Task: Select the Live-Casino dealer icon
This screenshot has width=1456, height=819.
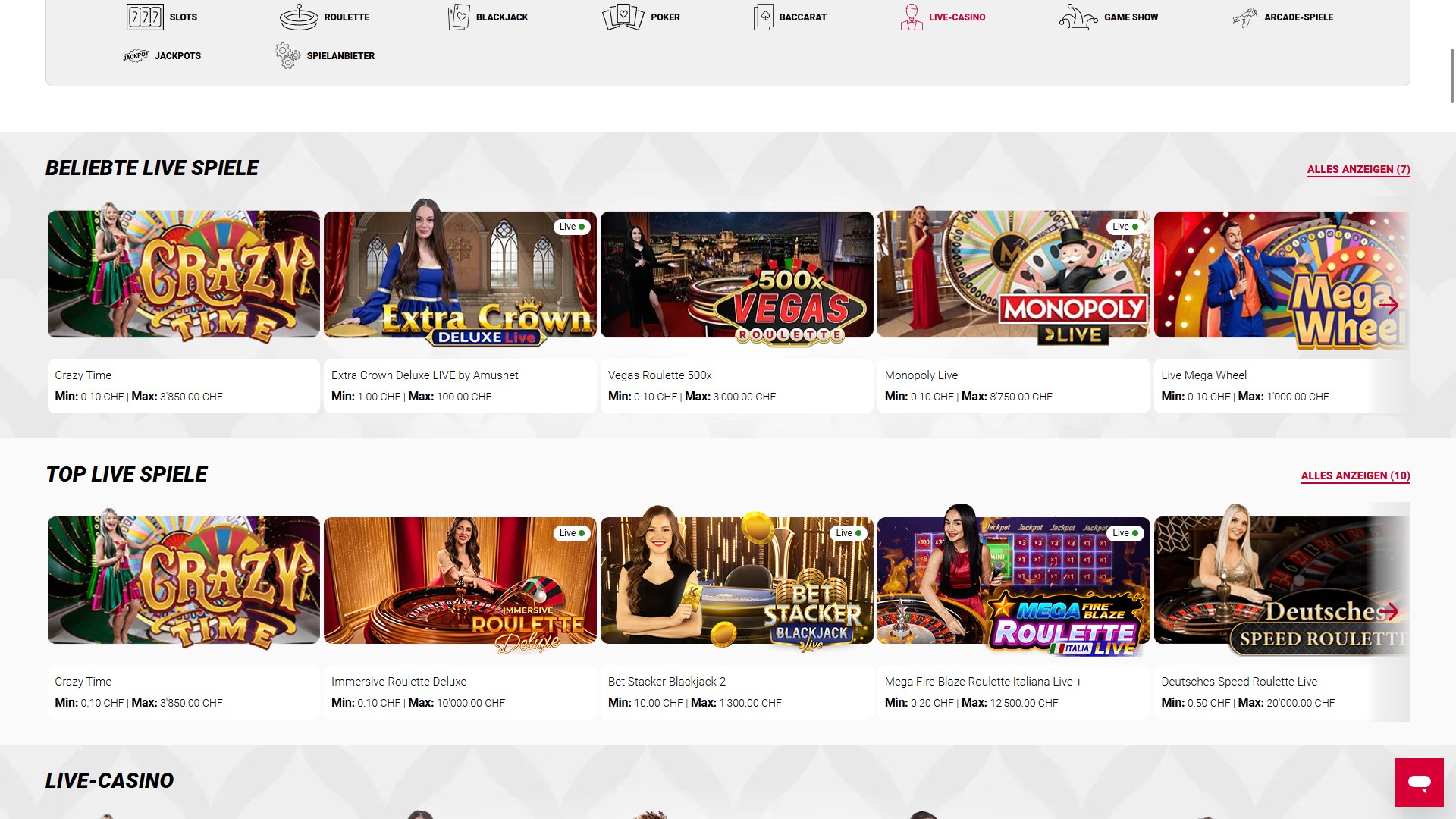Action: [x=912, y=17]
